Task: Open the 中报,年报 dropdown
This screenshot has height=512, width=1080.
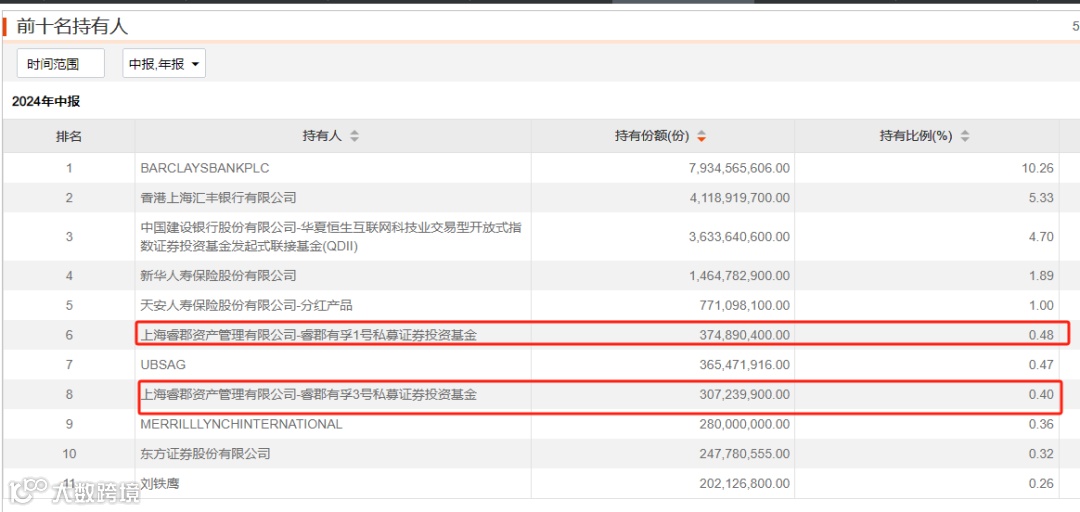Action: pos(164,64)
